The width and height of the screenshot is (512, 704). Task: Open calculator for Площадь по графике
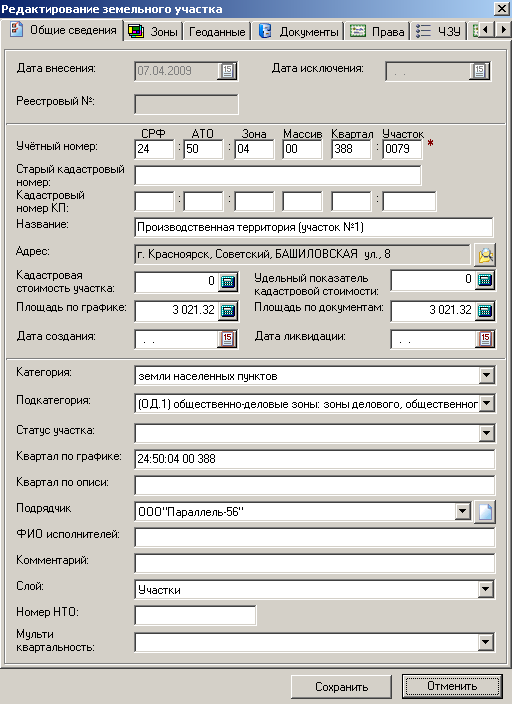tap(228, 310)
